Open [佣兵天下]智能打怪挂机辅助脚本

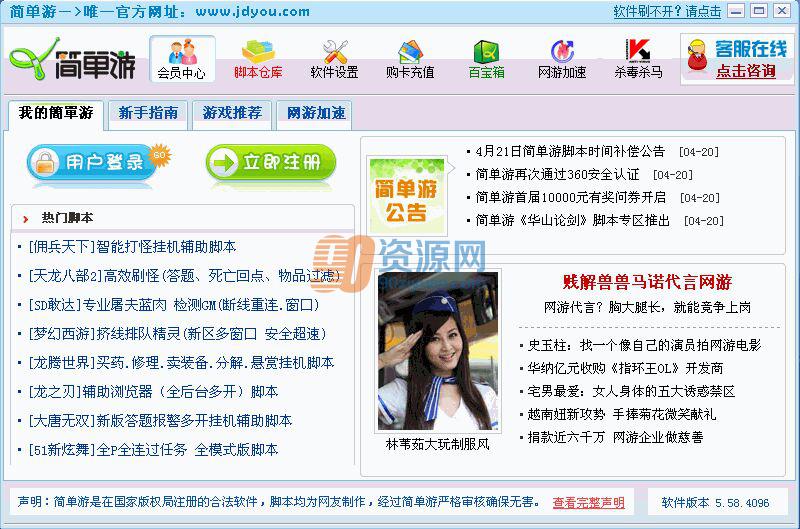point(133,247)
